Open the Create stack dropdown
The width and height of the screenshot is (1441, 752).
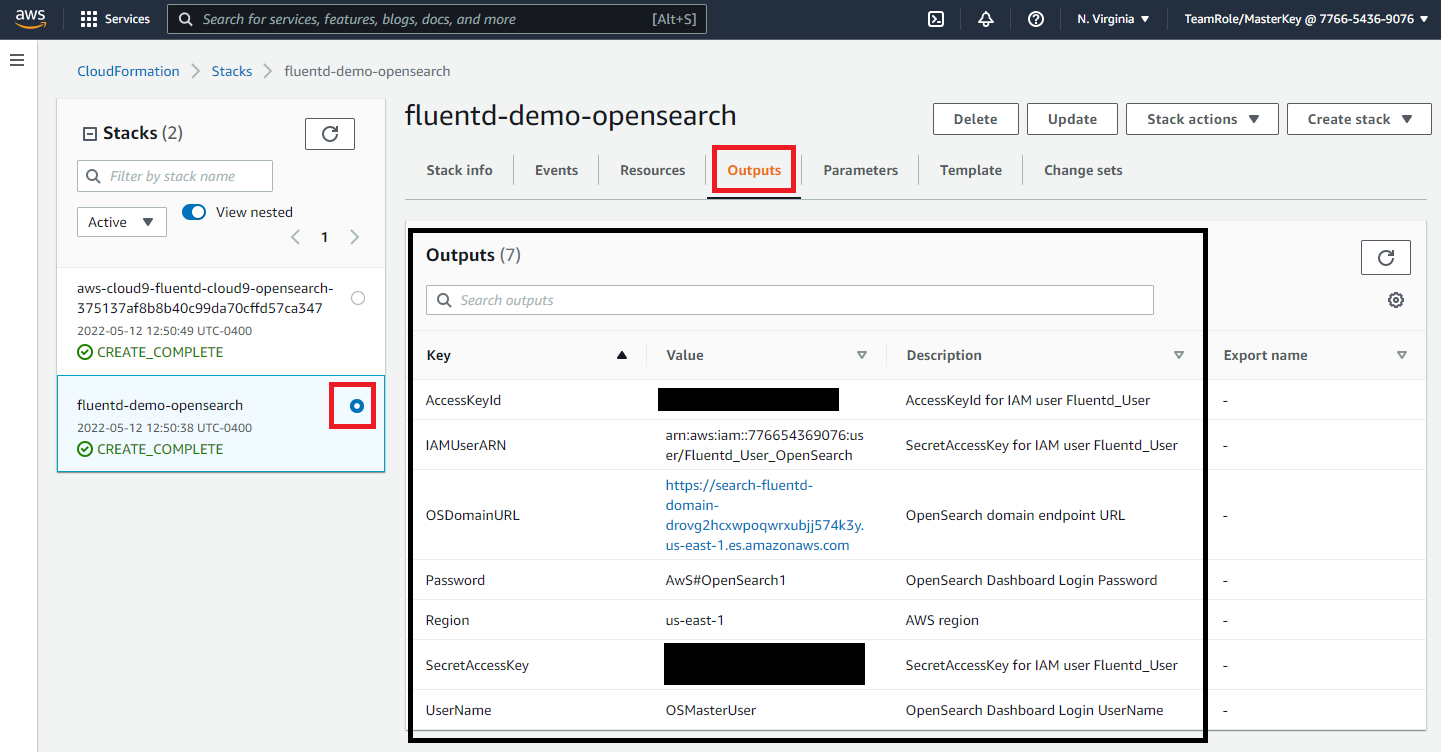(x=1359, y=119)
